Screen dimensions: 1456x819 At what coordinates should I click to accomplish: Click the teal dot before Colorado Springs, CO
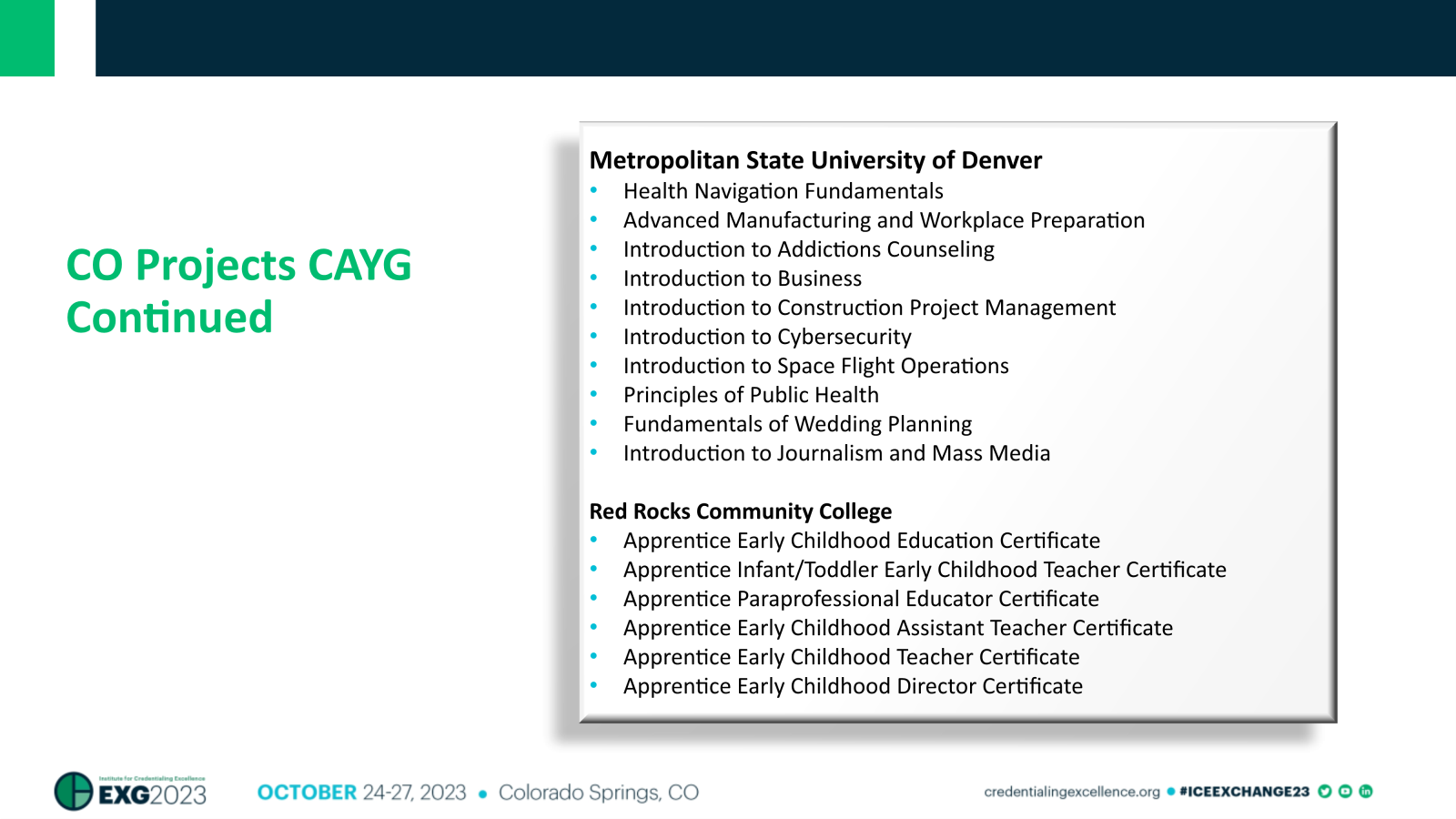click(485, 793)
